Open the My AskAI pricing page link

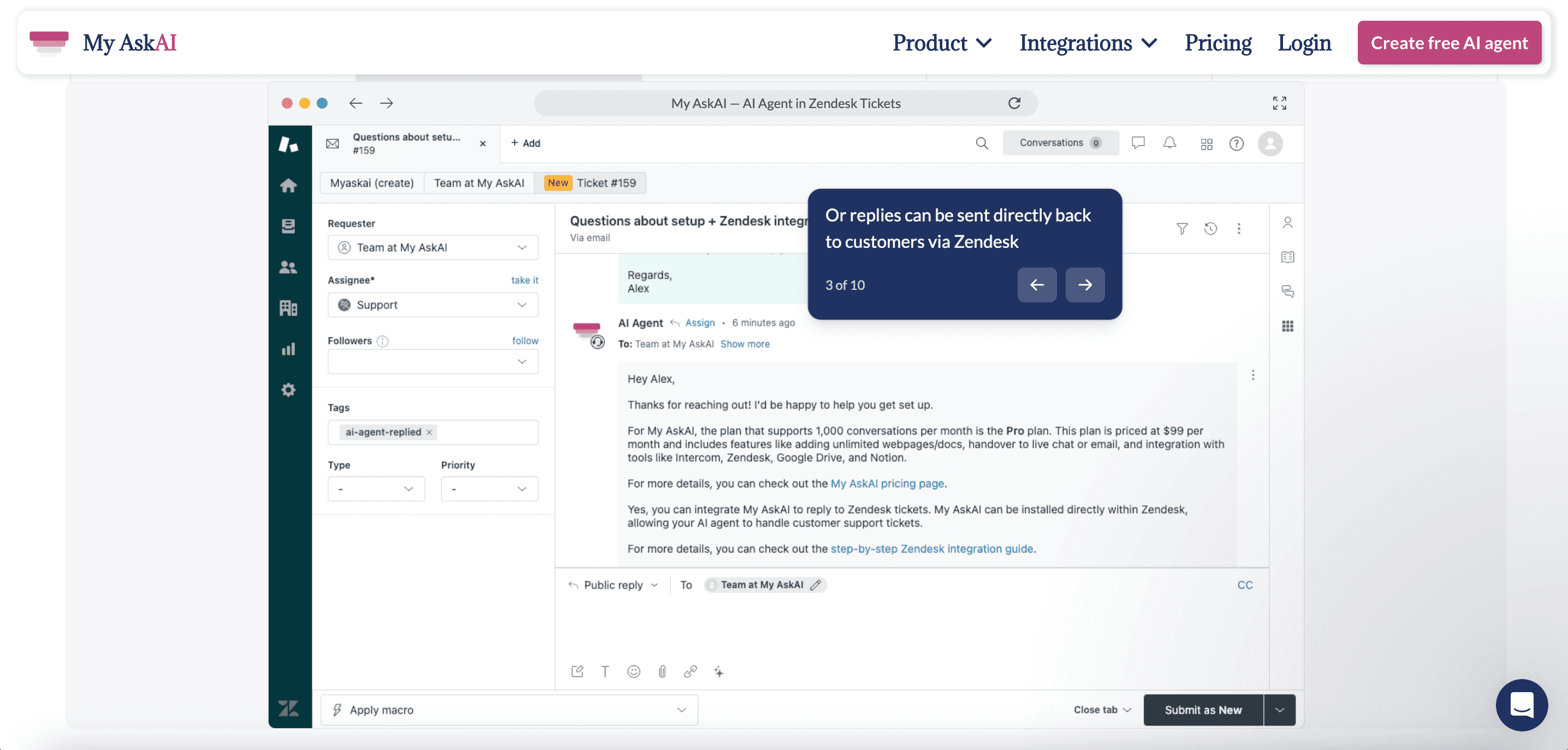[x=887, y=484]
